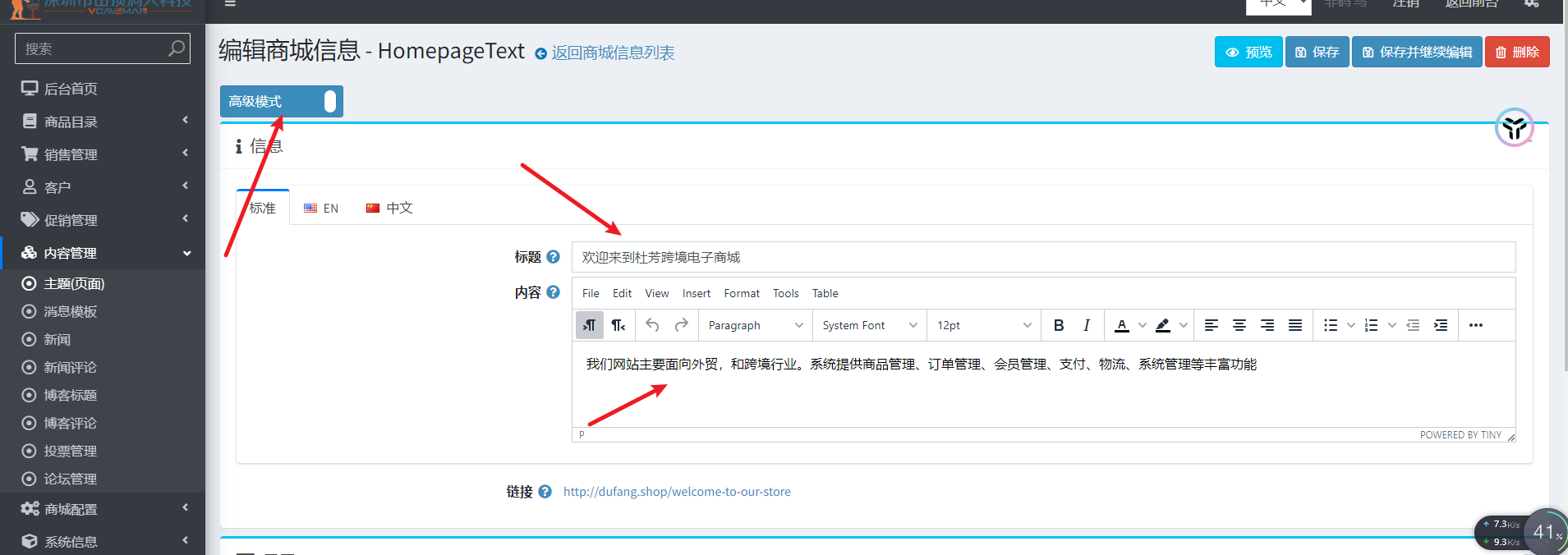Open the dufang.shop welcome-to-our-store link
Screen dimensions: 1568x555
pos(677,492)
